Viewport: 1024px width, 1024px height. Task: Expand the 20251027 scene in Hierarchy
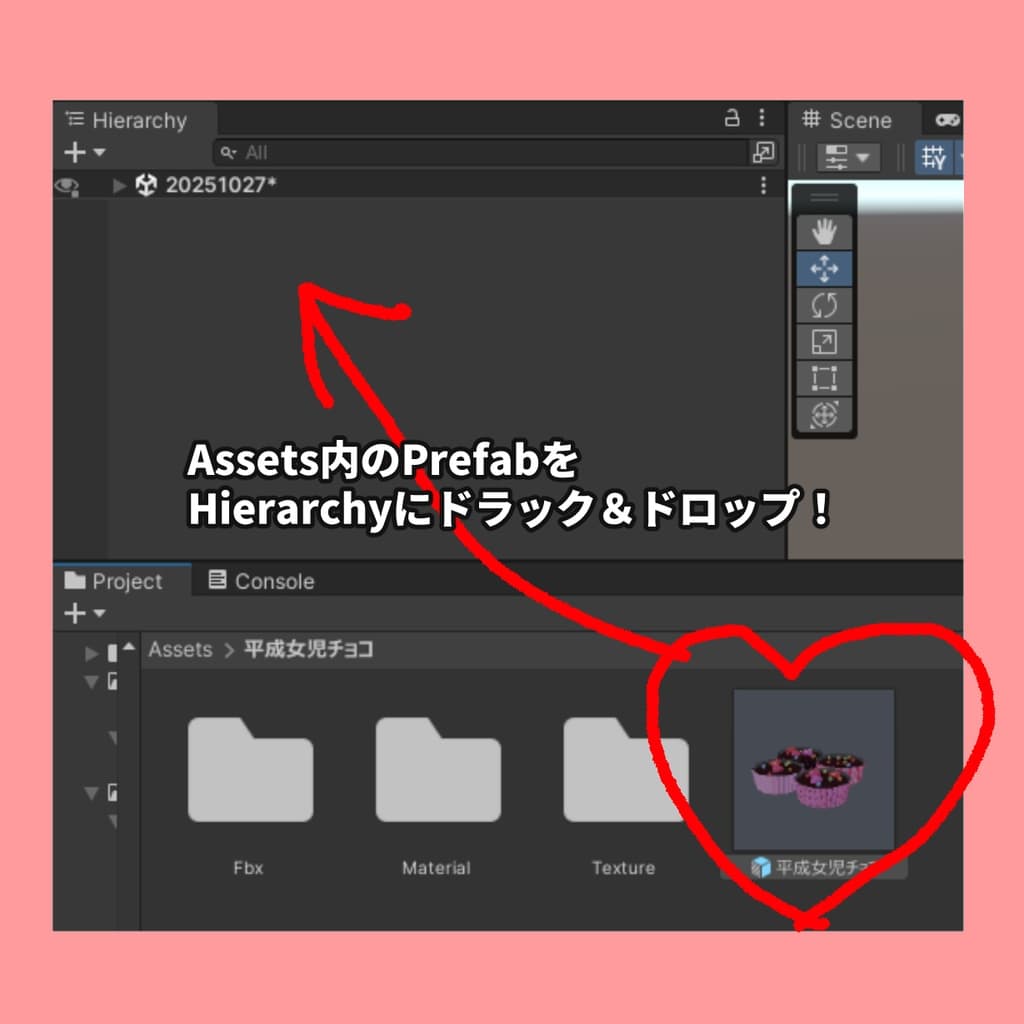coord(118,186)
